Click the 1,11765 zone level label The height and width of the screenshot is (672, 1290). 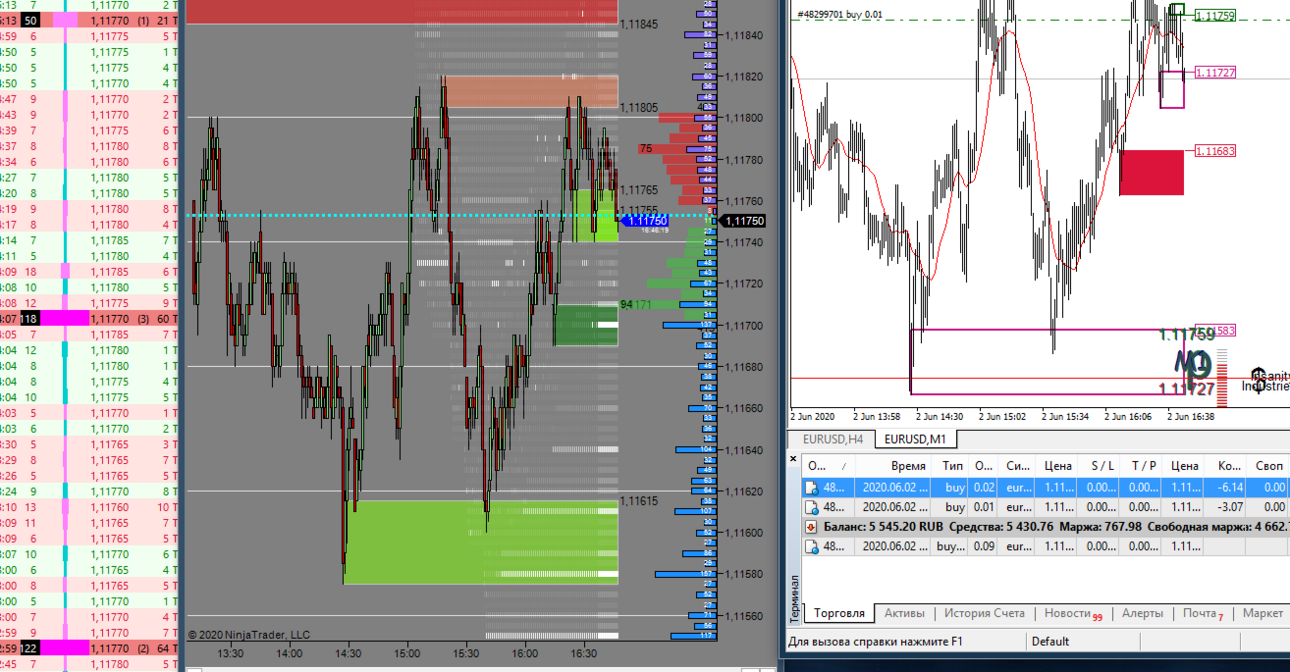coord(639,190)
